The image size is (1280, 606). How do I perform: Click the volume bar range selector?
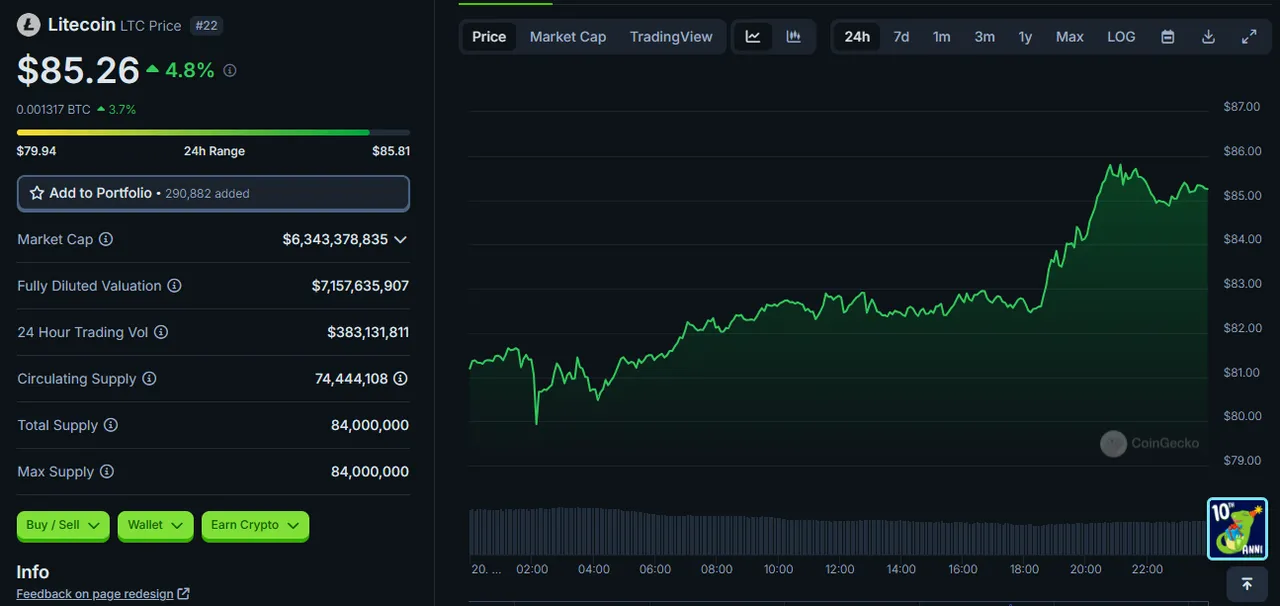(x=838, y=532)
